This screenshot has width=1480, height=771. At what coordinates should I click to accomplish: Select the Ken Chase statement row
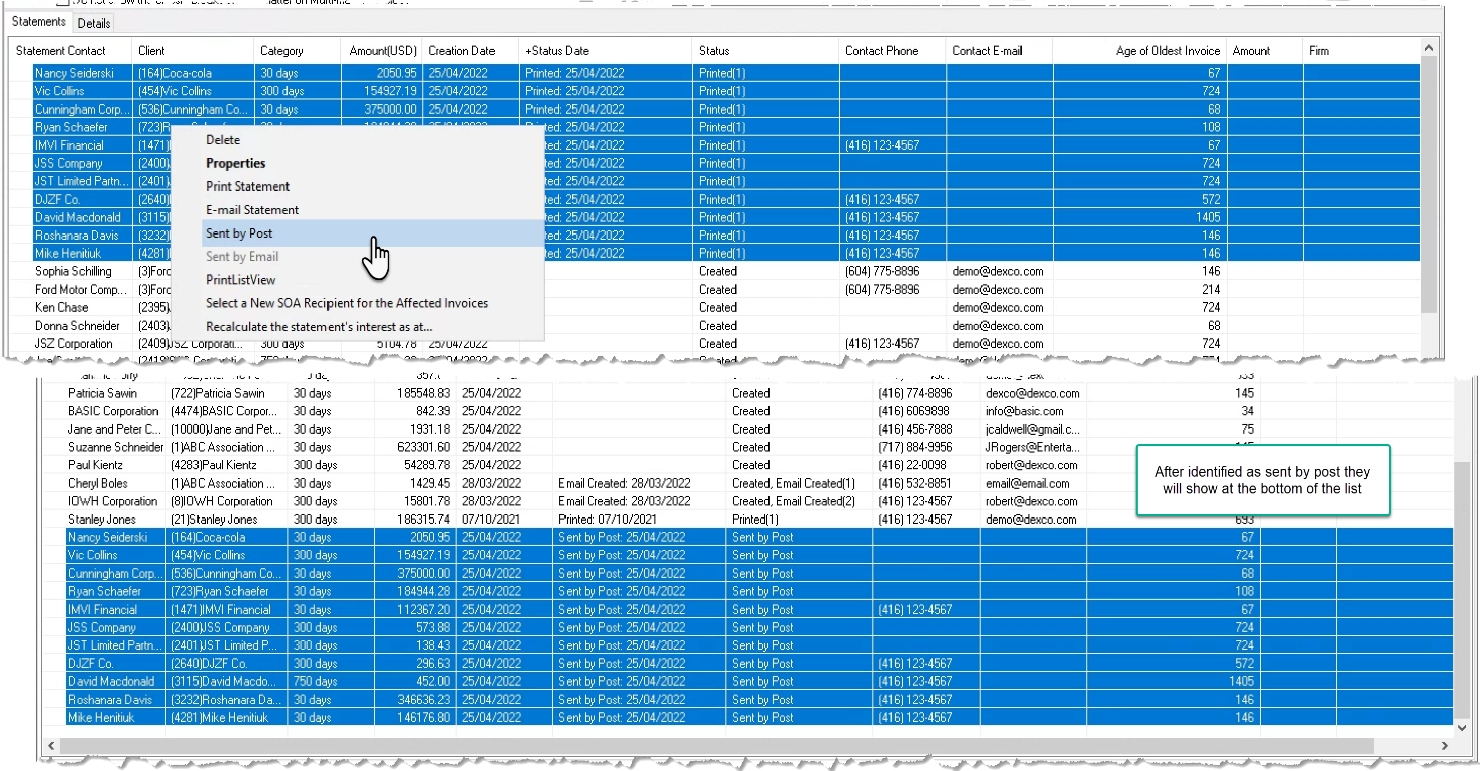724,308
